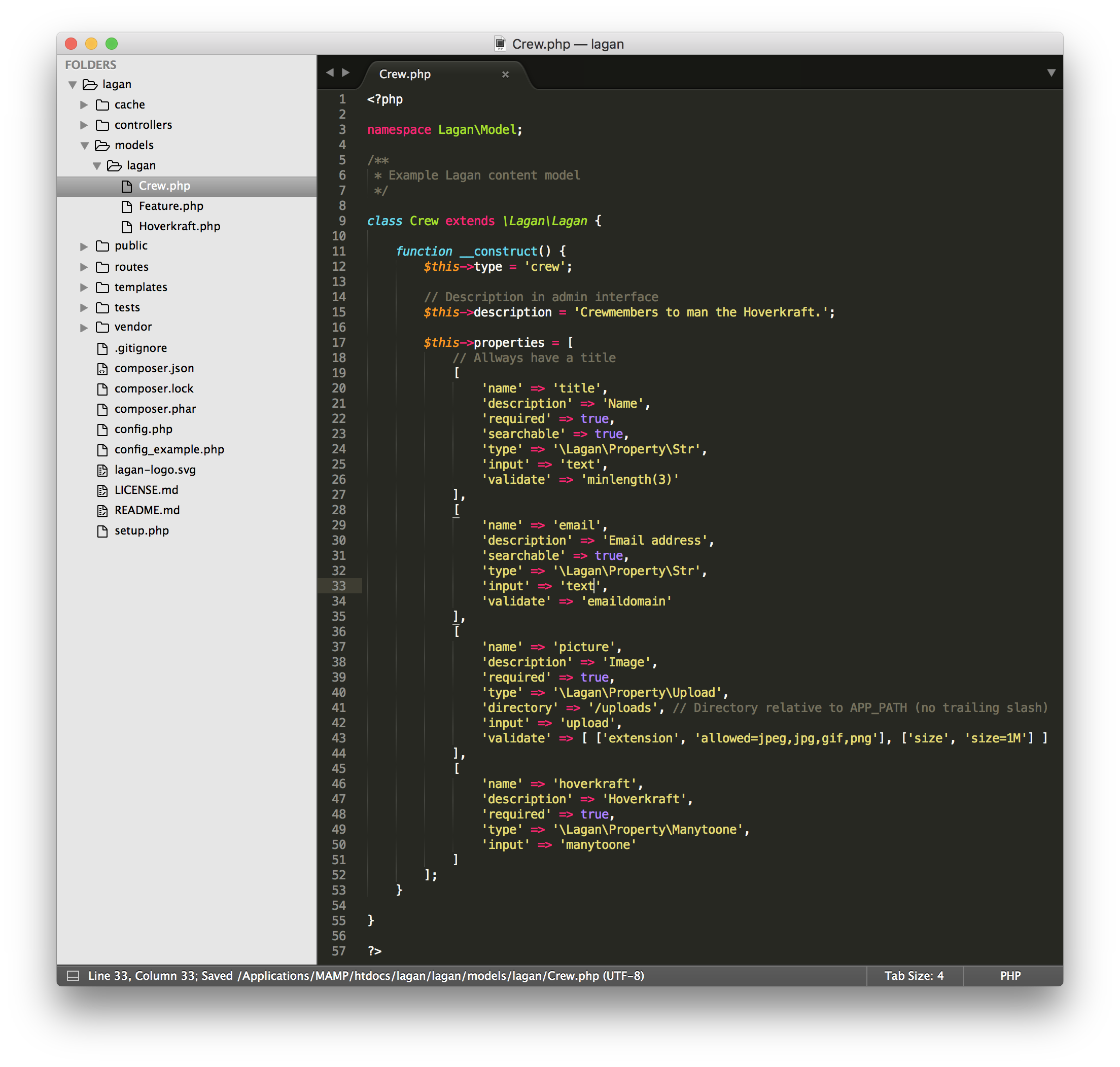Viewport: 1120px width, 1067px height.
Task: Click the controllers folder icon
Action: pos(102,125)
